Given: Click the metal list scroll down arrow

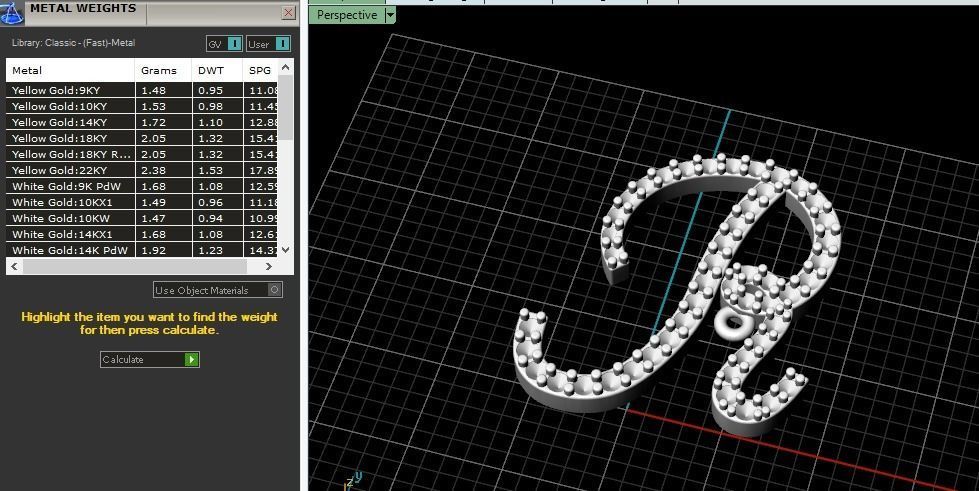Looking at the screenshot, I should pyautogui.click(x=285, y=249).
